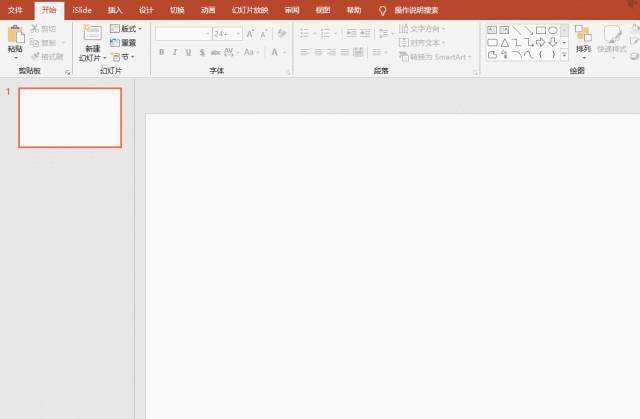
Task: Open the Text Direction (文字方向) dropdown
Action: [423, 29]
